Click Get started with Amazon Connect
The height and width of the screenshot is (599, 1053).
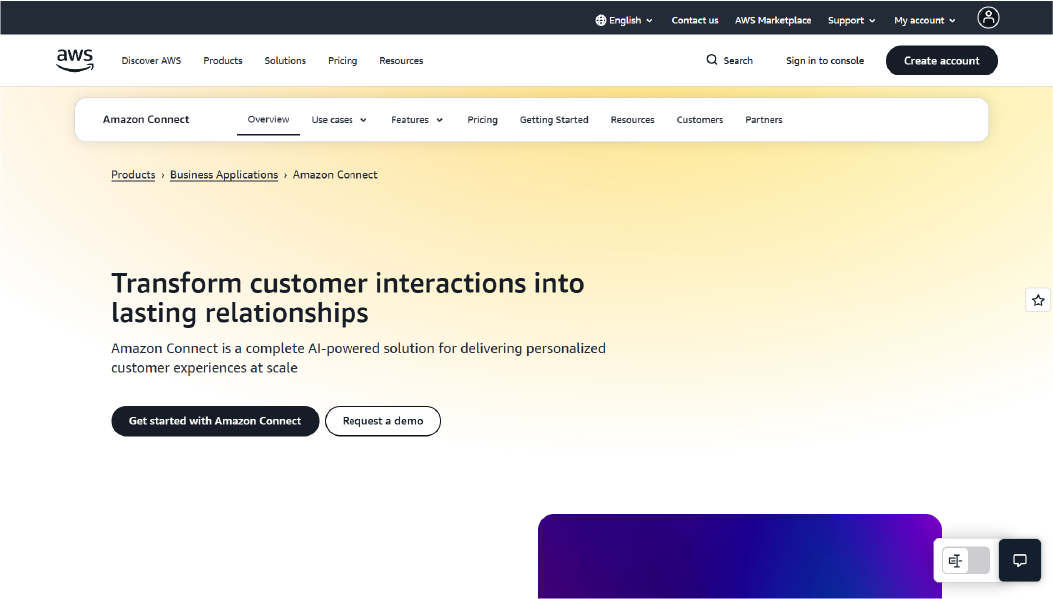point(214,421)
